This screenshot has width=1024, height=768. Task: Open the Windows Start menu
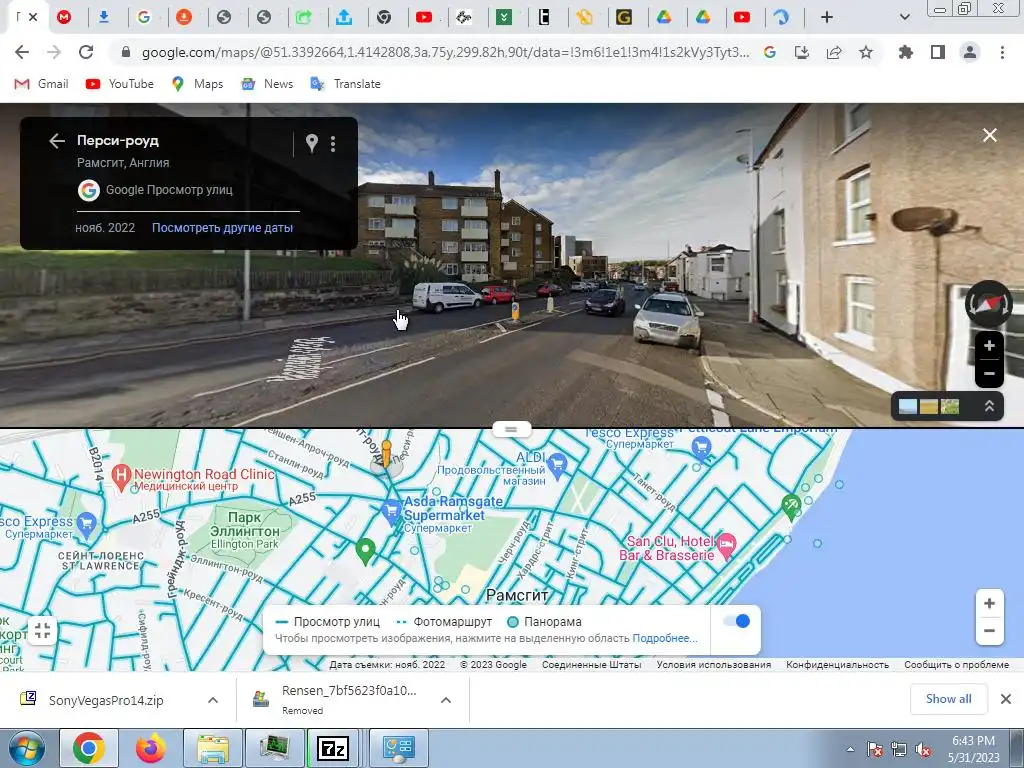click(x=25, y=748)
